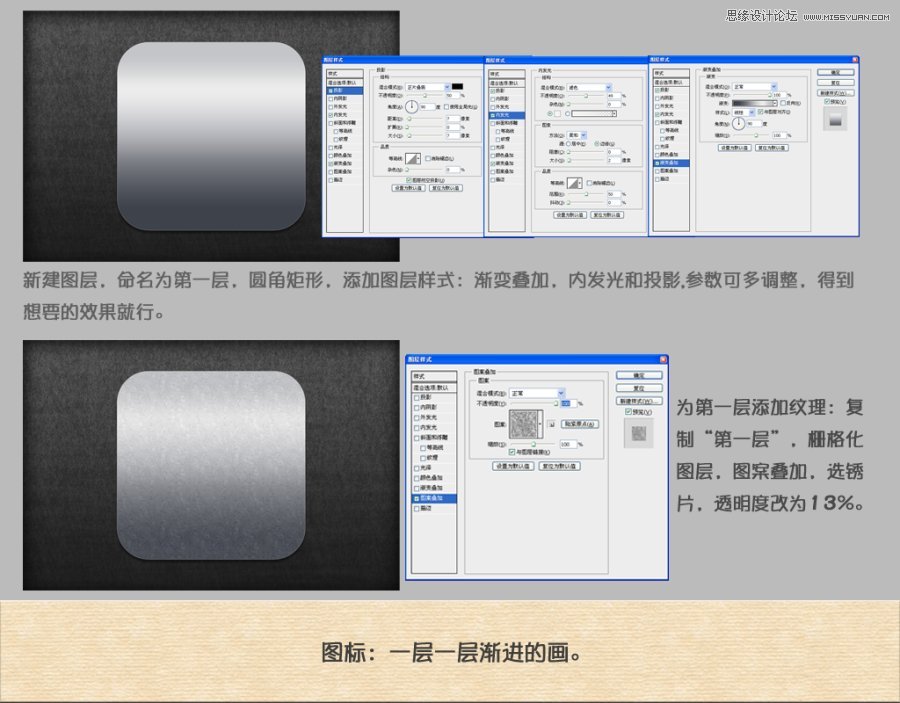Open contour picker thumbnail in Inner Glow dialog

click(575, 183)
